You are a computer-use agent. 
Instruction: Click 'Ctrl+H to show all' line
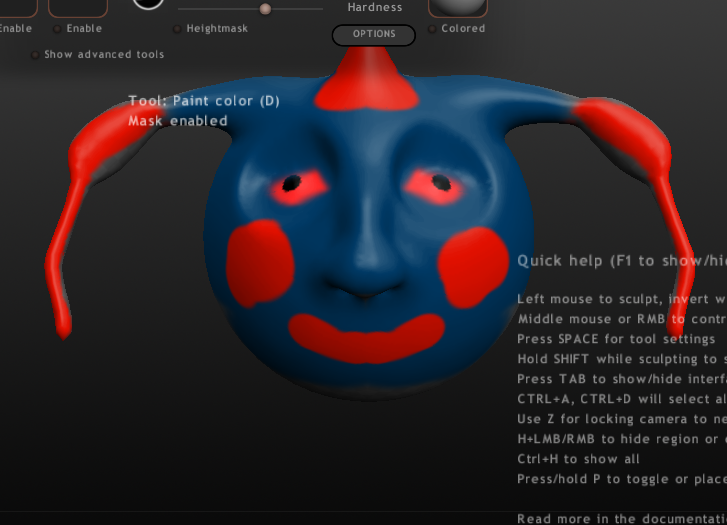point(578,459)
